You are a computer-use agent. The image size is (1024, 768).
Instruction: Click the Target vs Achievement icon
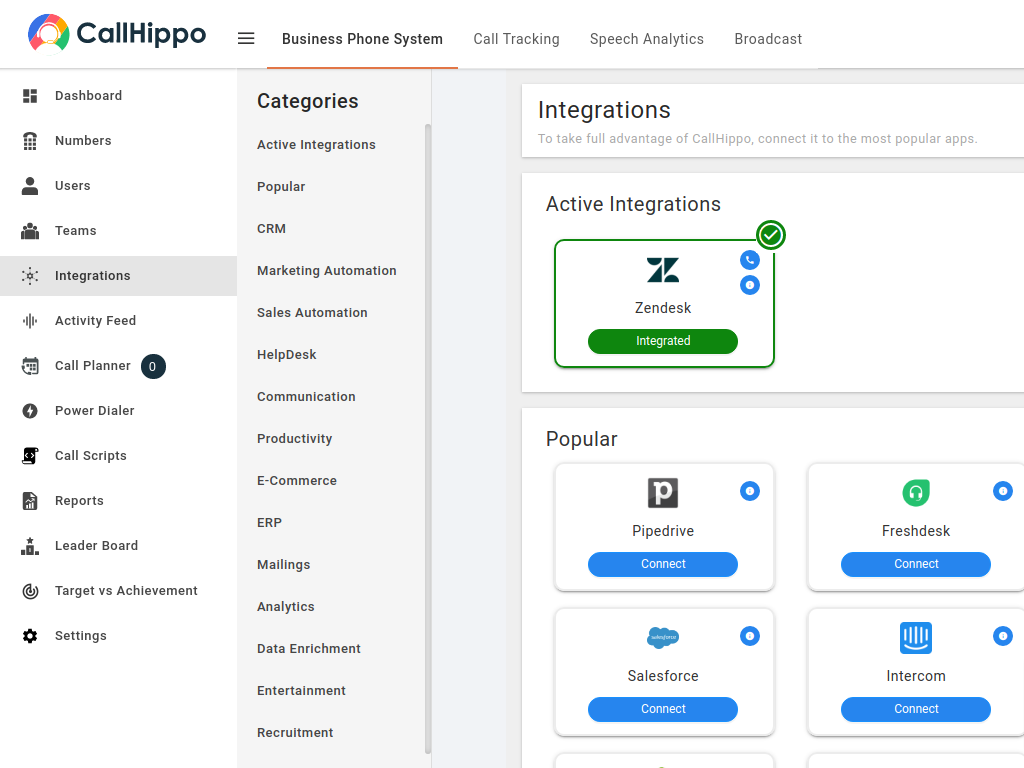30,591
